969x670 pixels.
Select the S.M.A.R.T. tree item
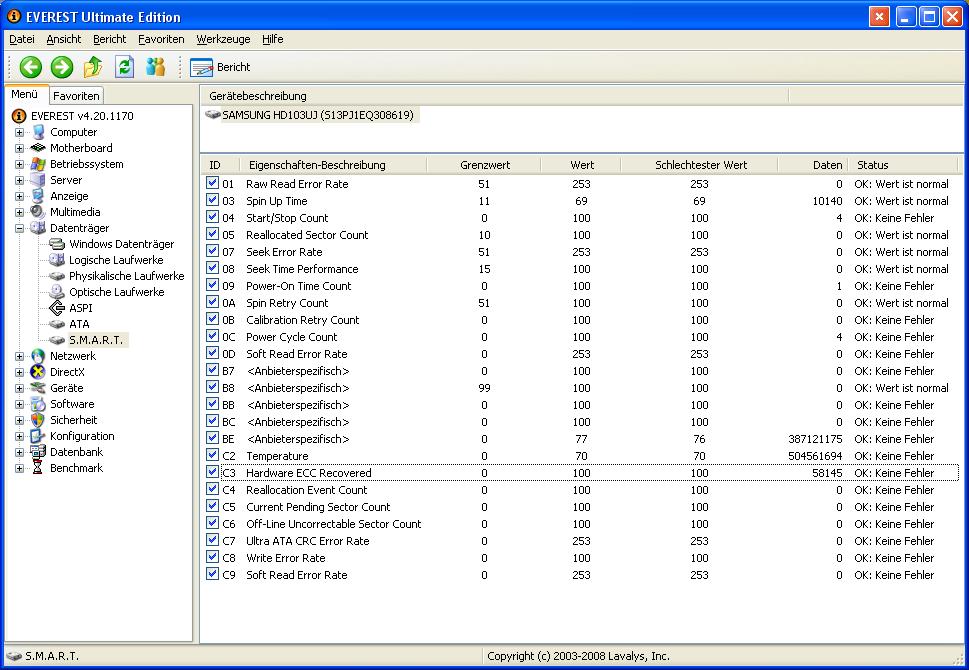click(96, 340)
